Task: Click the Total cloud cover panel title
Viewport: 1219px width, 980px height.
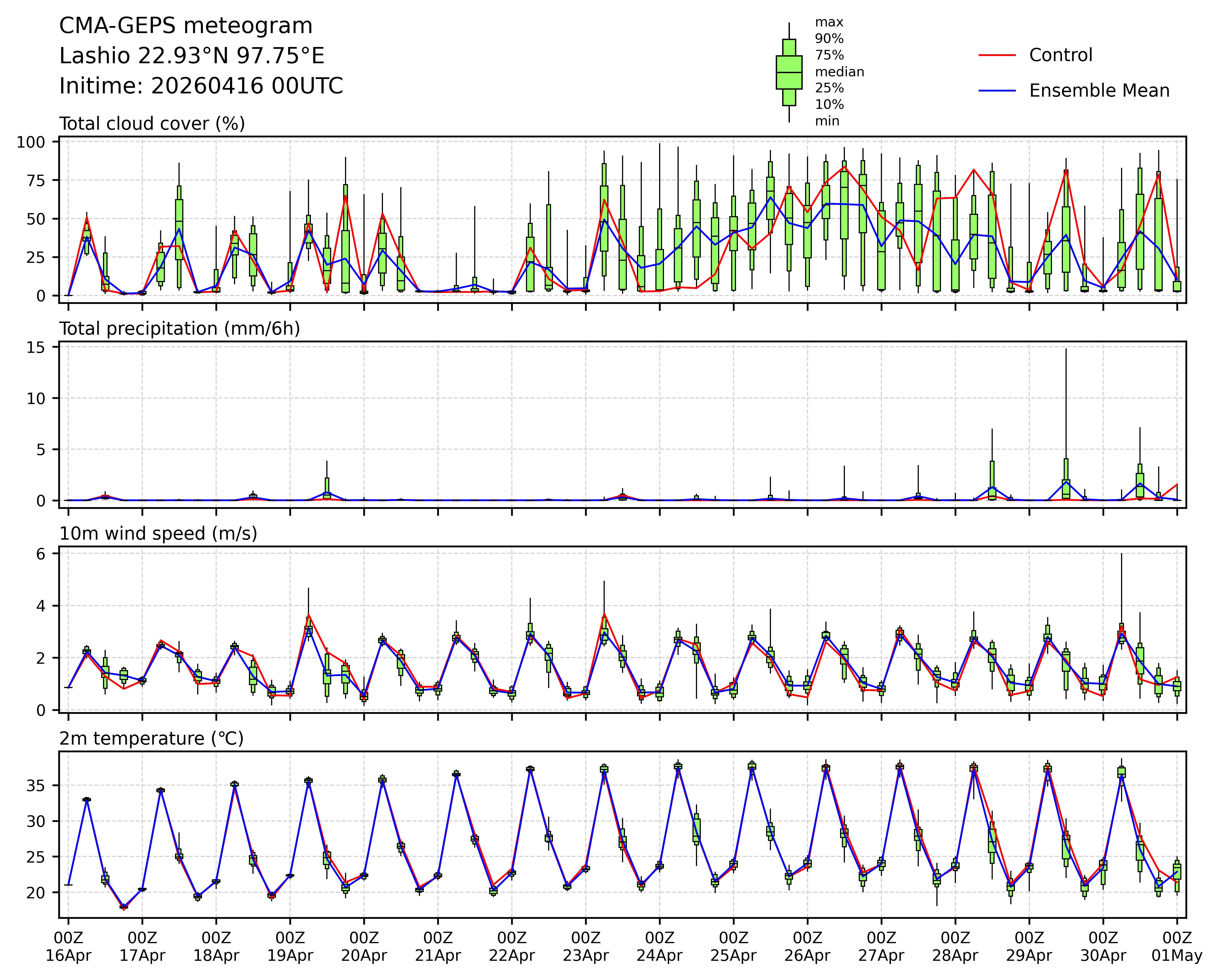Action: click(x=152, y=124)
